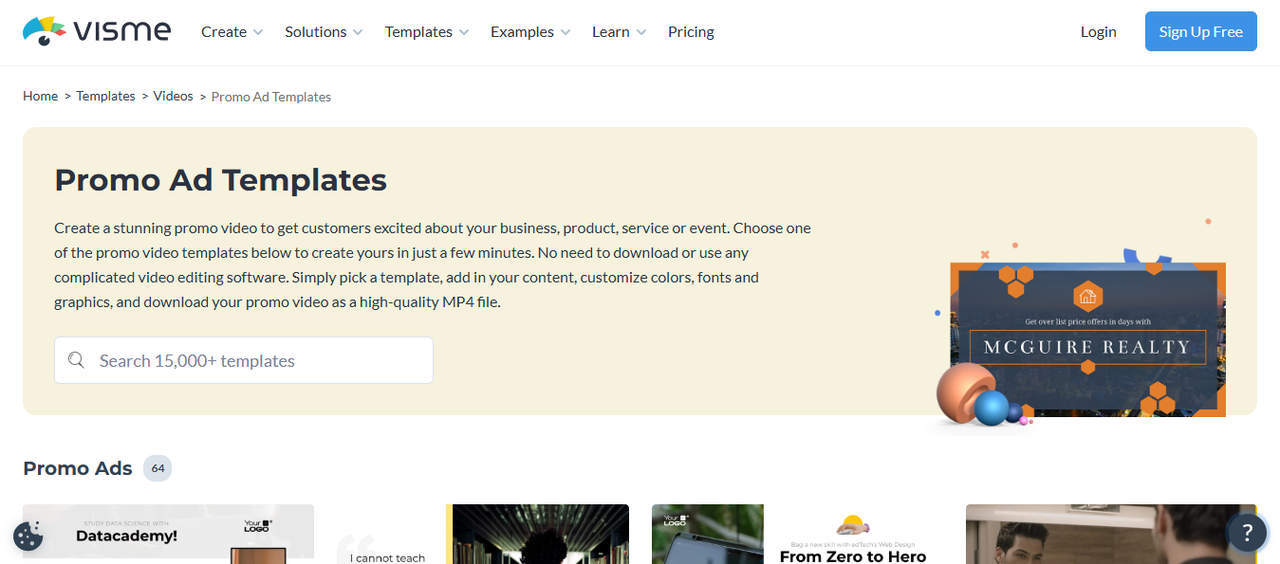Click the house icon in McGuire Realty banner

[x=1087, y=296]
